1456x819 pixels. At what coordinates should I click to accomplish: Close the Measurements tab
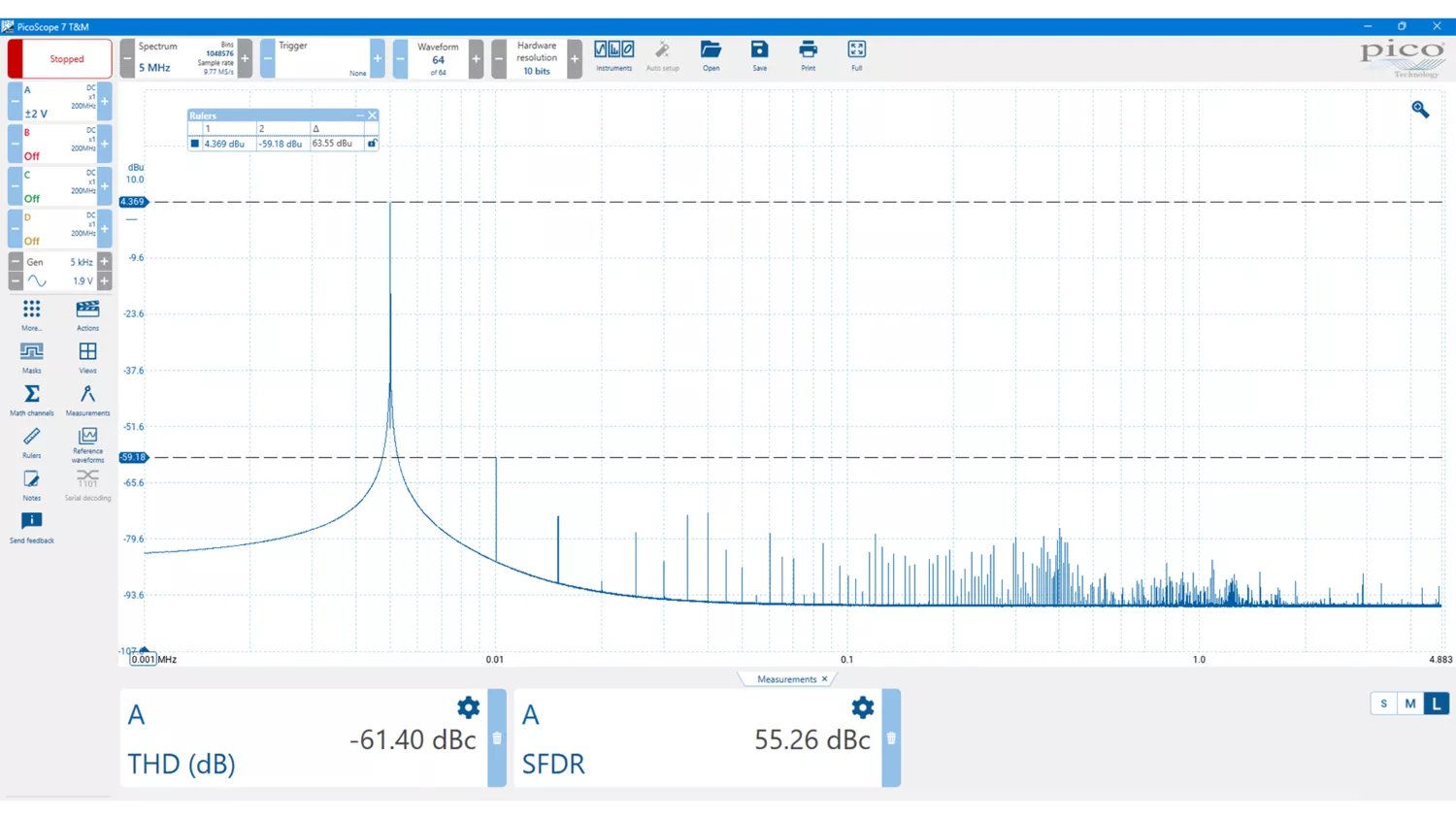(x=824, y=679)
